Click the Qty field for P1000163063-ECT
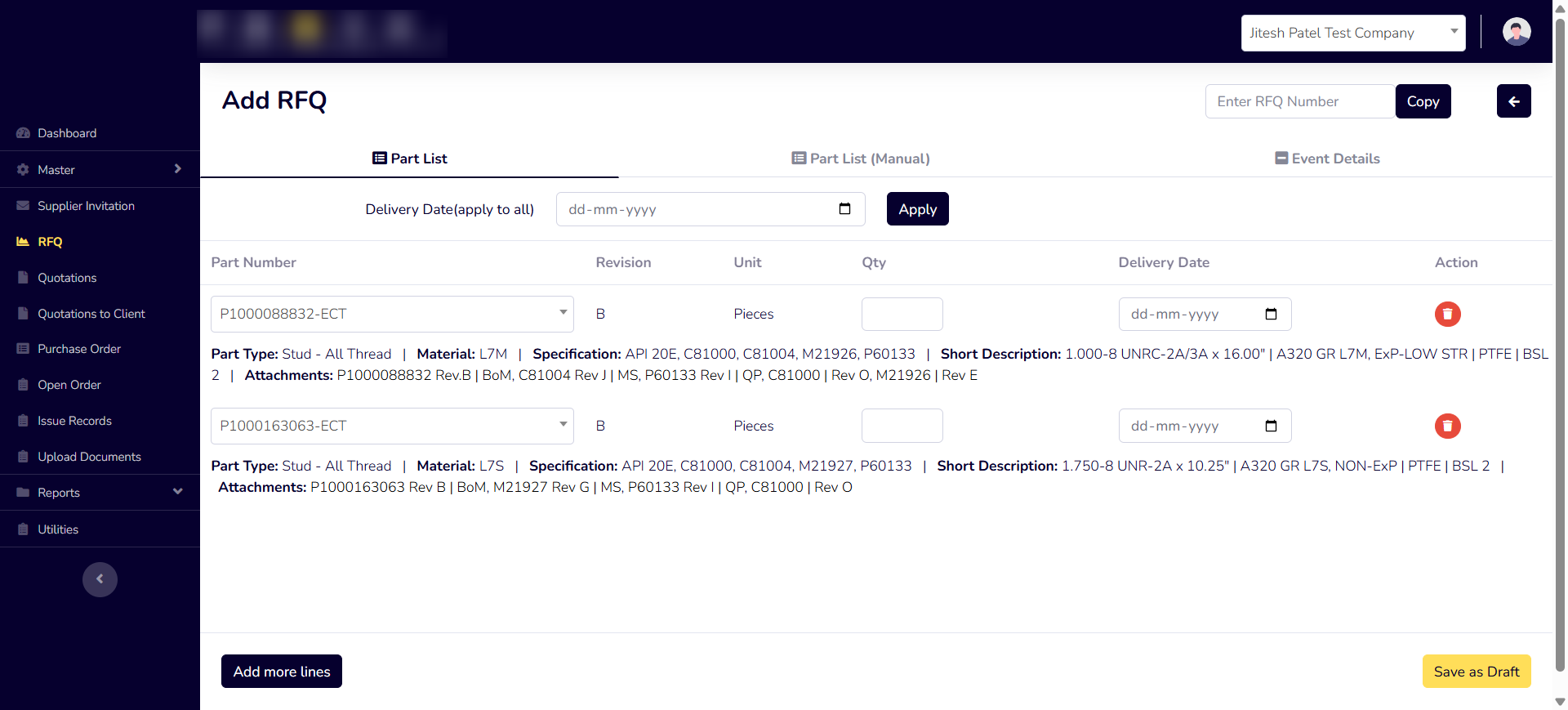Viewport: 1568px width, 710px height. pyautogui.click(x=902, y=426)
